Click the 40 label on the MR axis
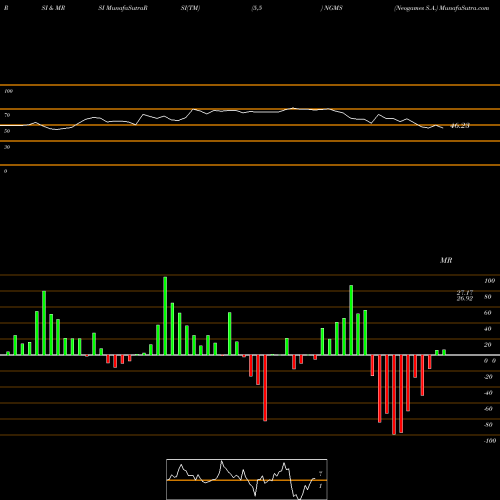 (x=488, y=329)
